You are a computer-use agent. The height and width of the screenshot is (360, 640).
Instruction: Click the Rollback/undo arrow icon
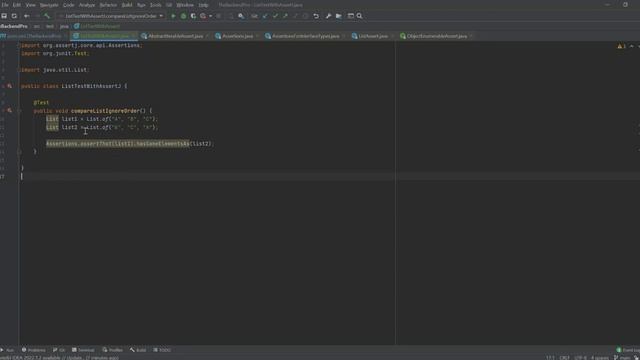316,16
